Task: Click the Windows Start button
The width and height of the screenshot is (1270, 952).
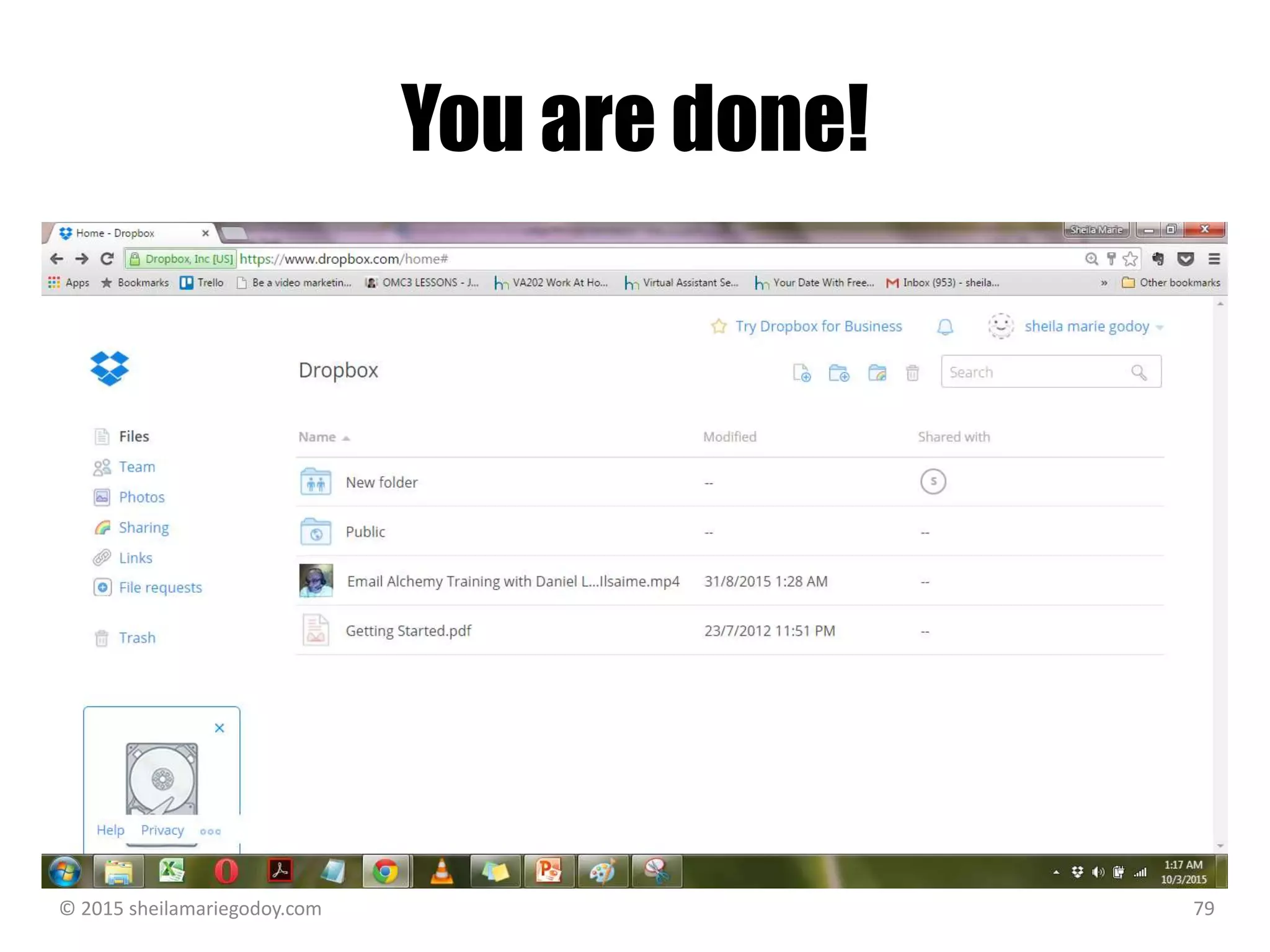Action: pos(65,871)
